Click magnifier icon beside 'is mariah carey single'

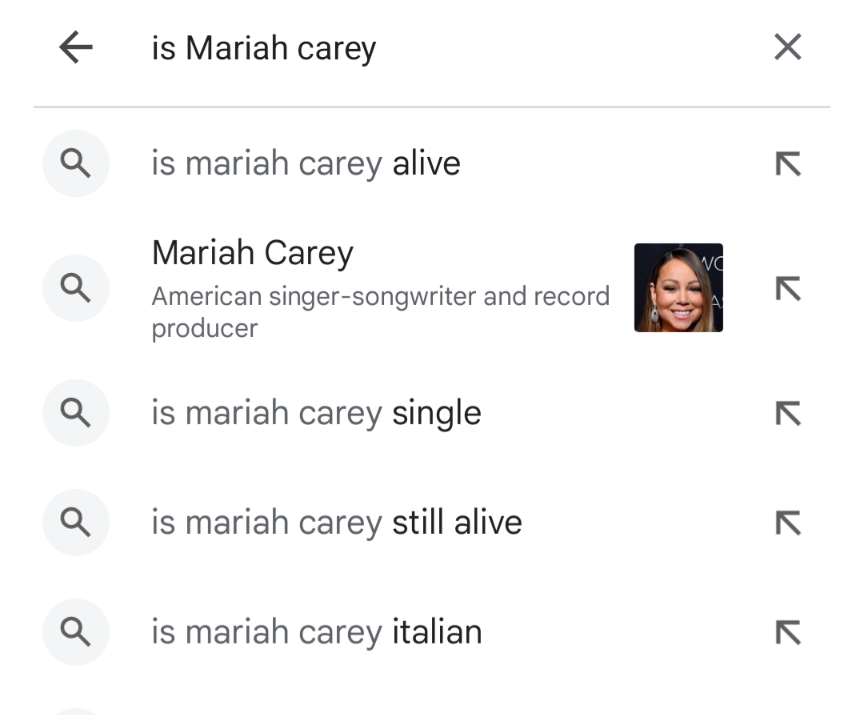[76, 412]
